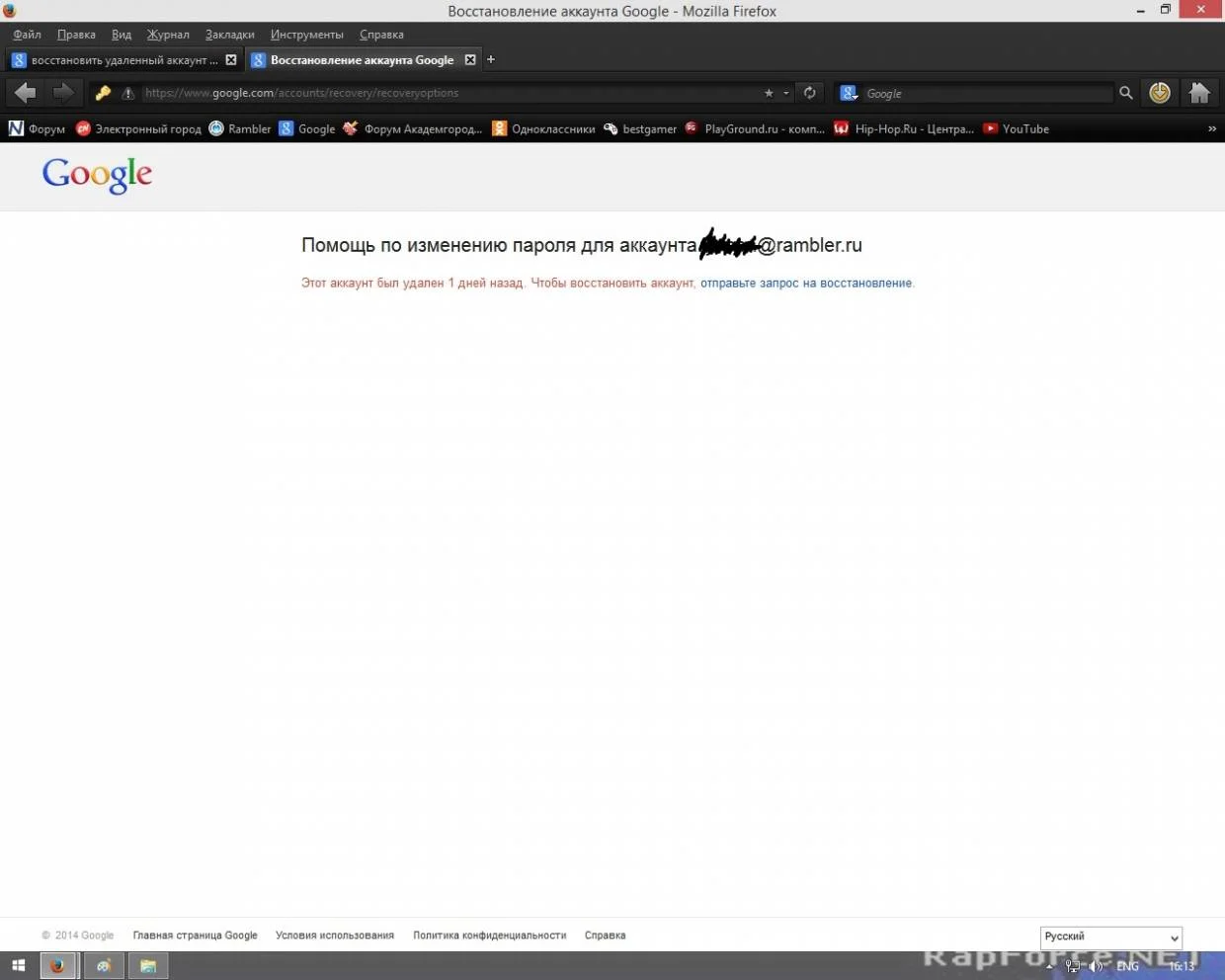1225x980 pixels.
Task: Open the Одноклассники bookmark
Action: coord(543,128)
